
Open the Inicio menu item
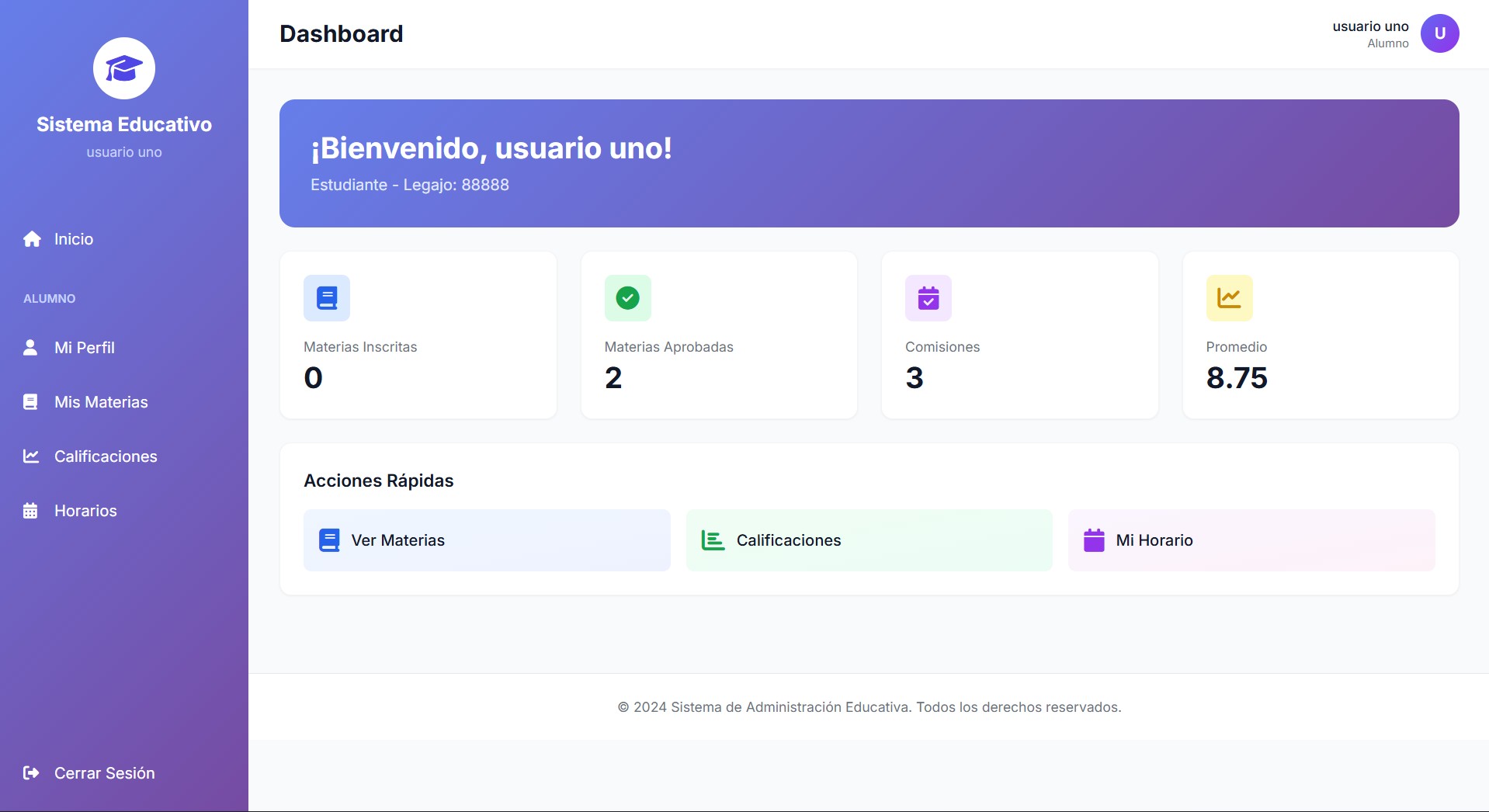(x=73, y=238)
